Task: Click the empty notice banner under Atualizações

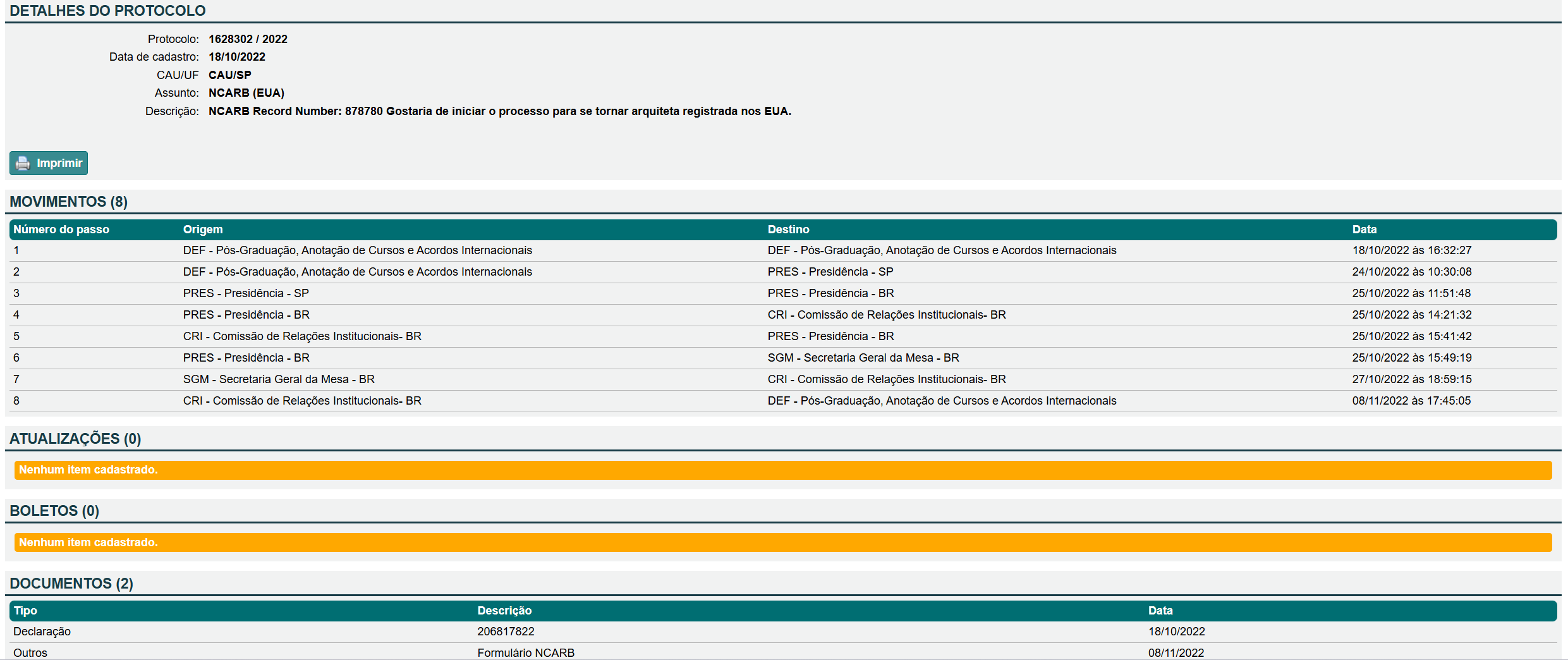Action: [x=782, y=470]
